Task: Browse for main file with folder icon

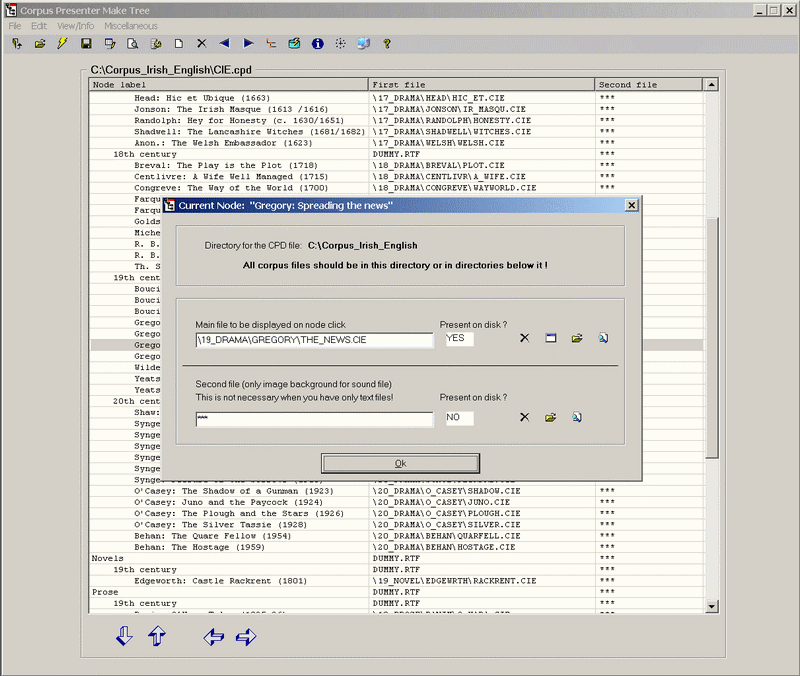Action: click(x=577, y=339)
